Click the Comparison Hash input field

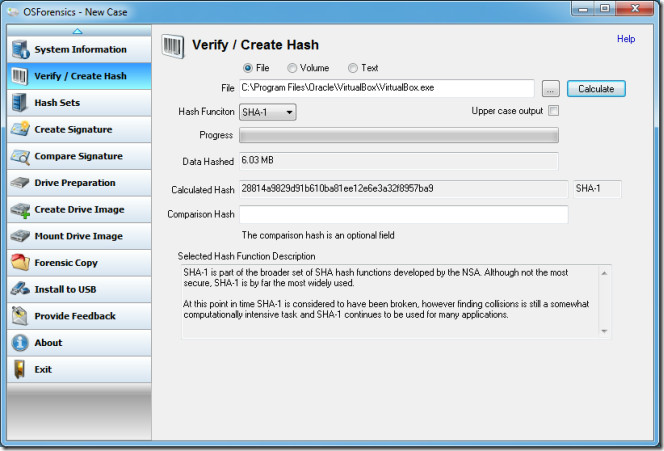pyautogui.click(x=404, y=214)
